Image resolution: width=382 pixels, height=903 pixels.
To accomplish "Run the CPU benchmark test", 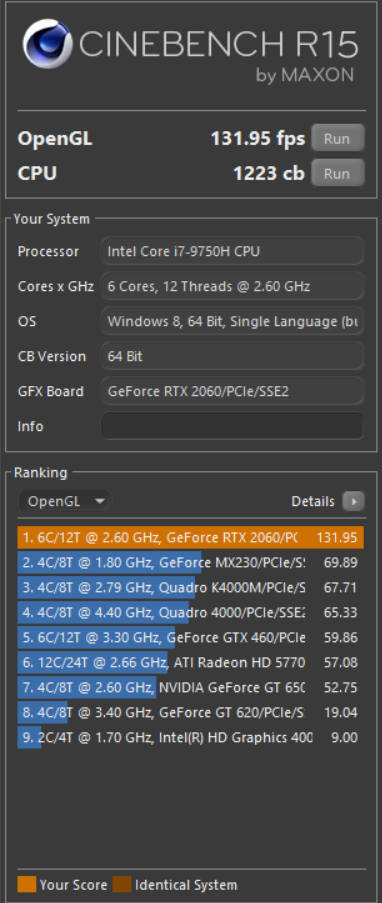I will [338, 173].
